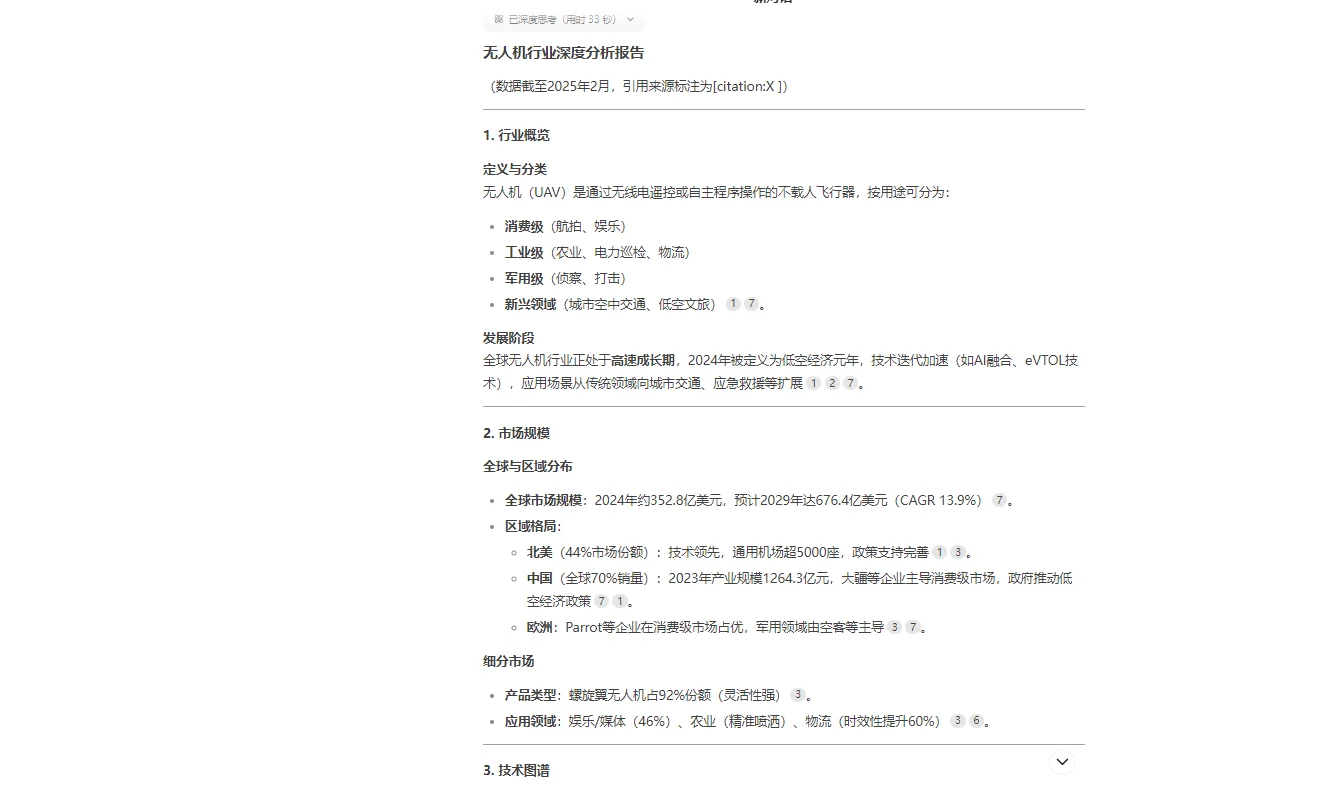The width and height of the screenshot is (1331, 790).
Task: Open citation 6 on the 应用领域 line
Action: (x=975, y=721)
